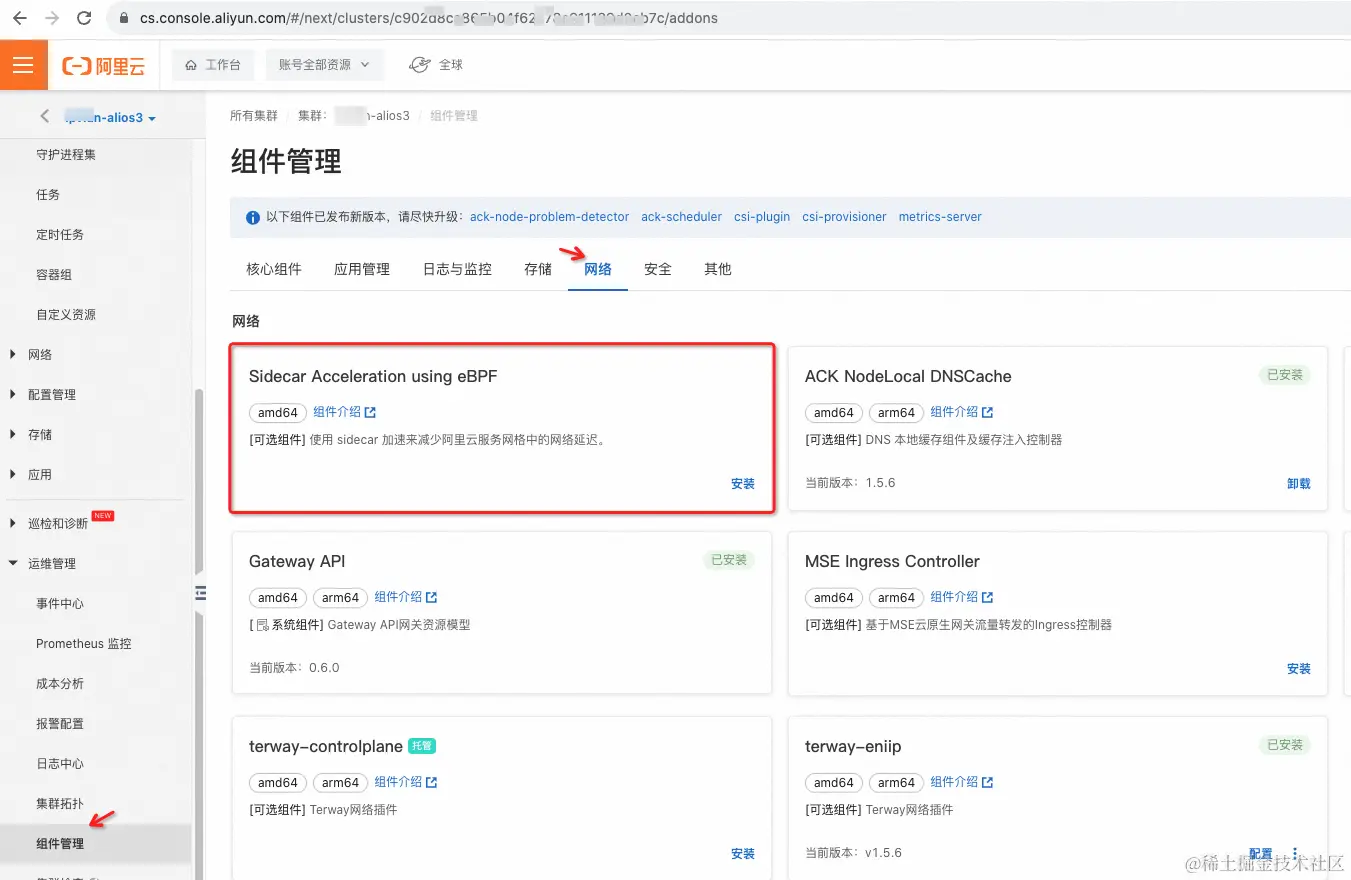This screenshot has height=880, width=1351.
Task: Click the 已安装 badge on Gateway API
Action: coord(729,560)
